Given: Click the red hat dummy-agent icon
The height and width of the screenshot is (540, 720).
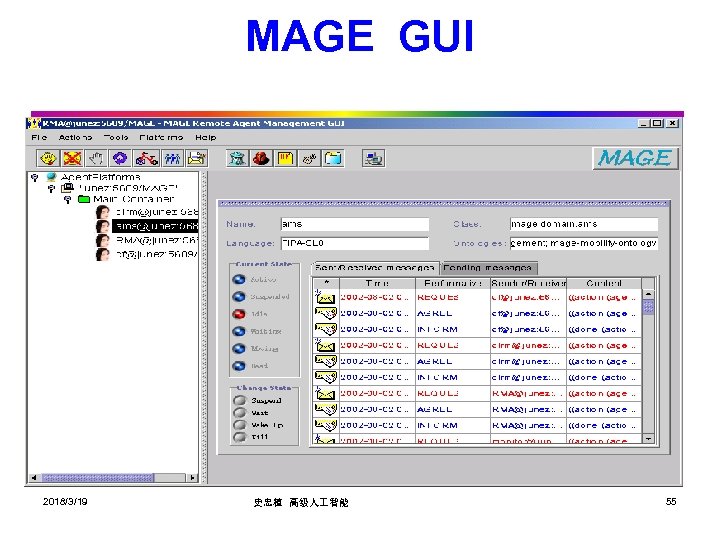Looking at the screenshot, I should [x=261, y=158].
